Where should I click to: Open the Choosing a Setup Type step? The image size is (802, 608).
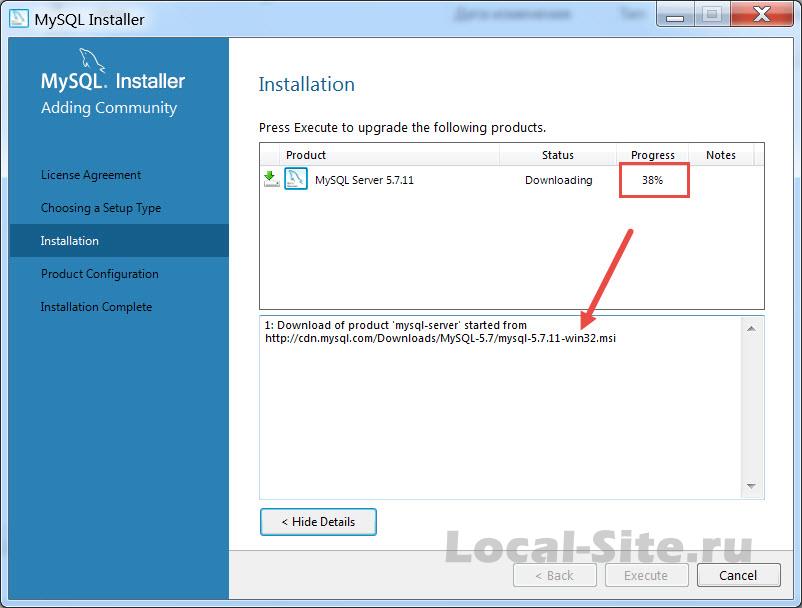pyautogui.click(x=101, y=208)
